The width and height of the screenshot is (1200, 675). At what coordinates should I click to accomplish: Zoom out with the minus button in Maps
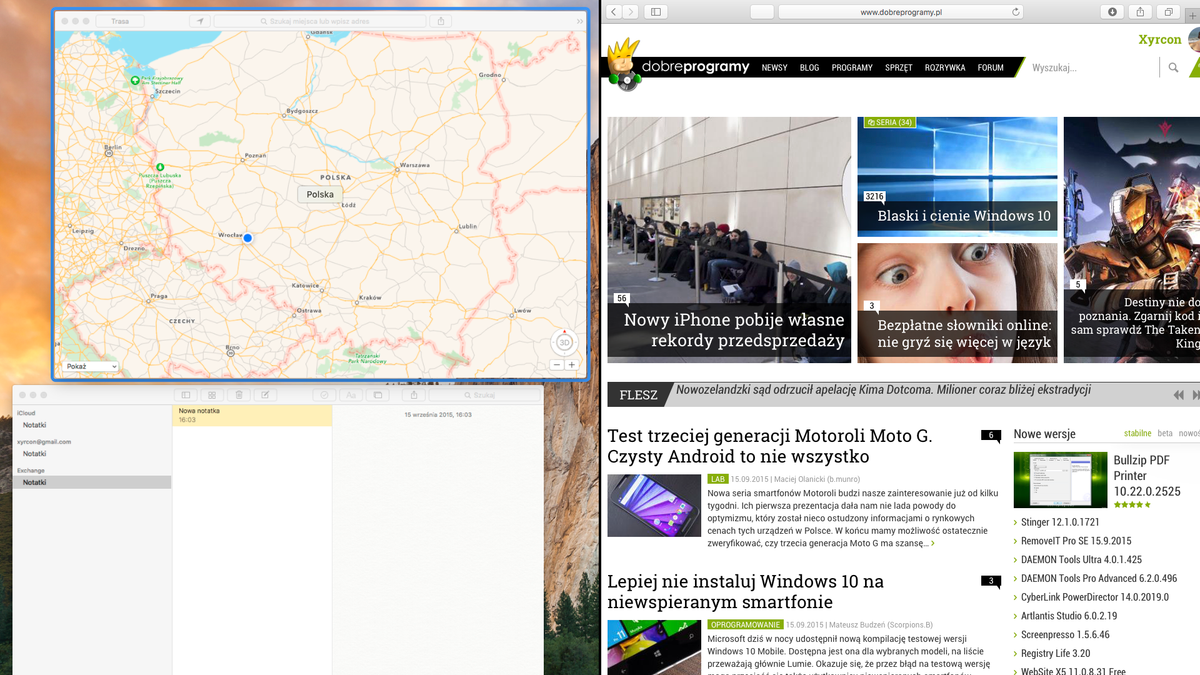click(x=557, y=365)
